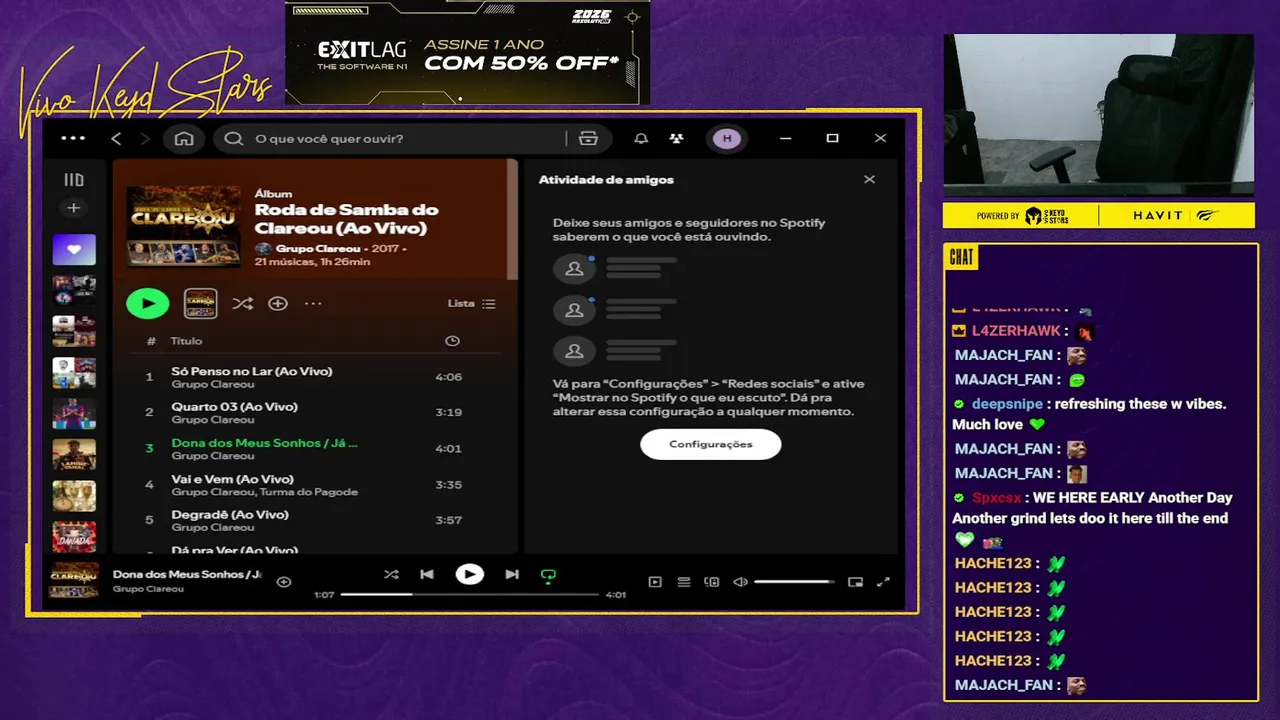
Task: Open 'Grupo Clareou' link in player bar
Action: (148, 589)
